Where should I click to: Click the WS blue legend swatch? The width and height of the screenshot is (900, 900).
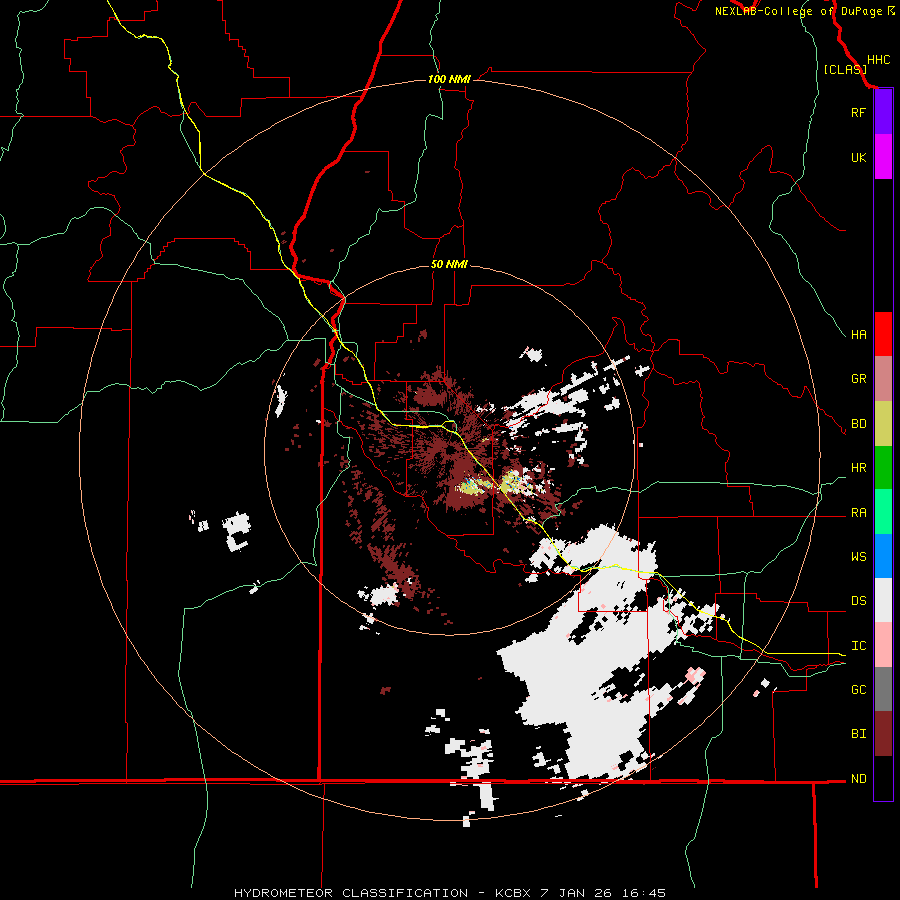click(883, 556)
